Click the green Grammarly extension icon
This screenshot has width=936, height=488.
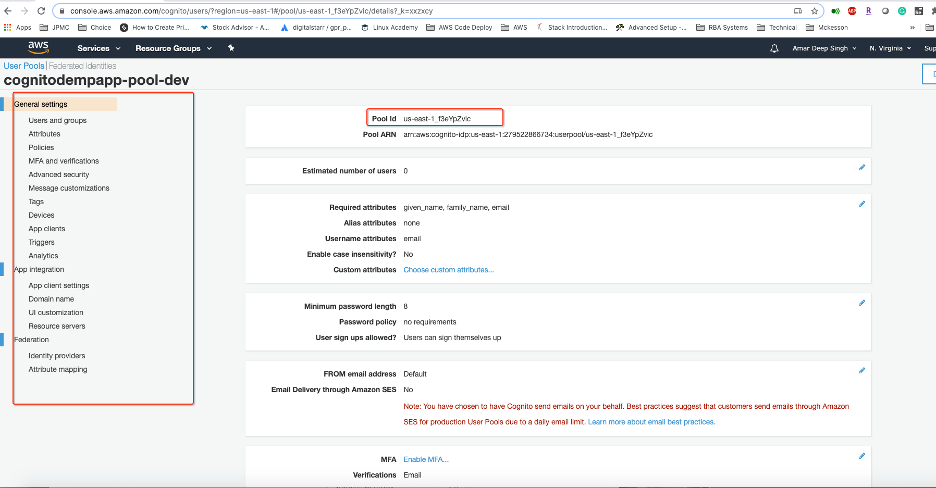pyautogui.click(x=902, y=11)
